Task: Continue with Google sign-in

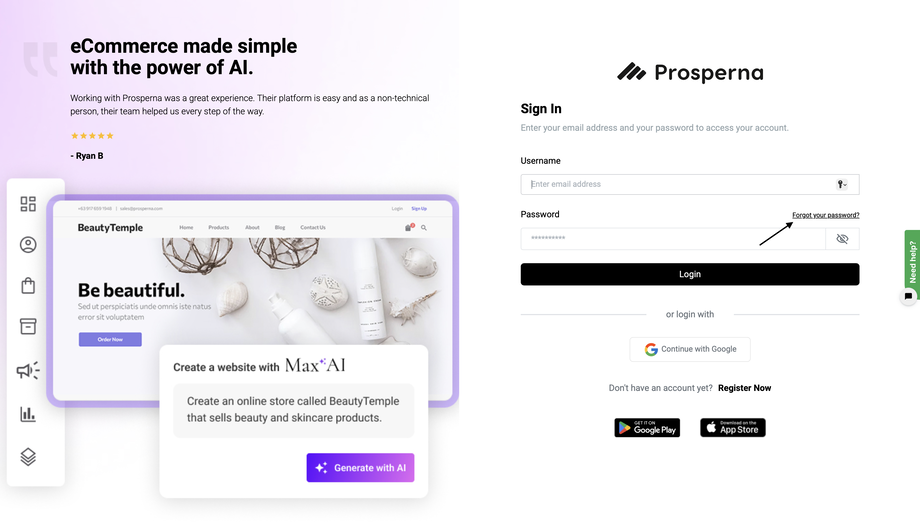Action: coord(689,349)
